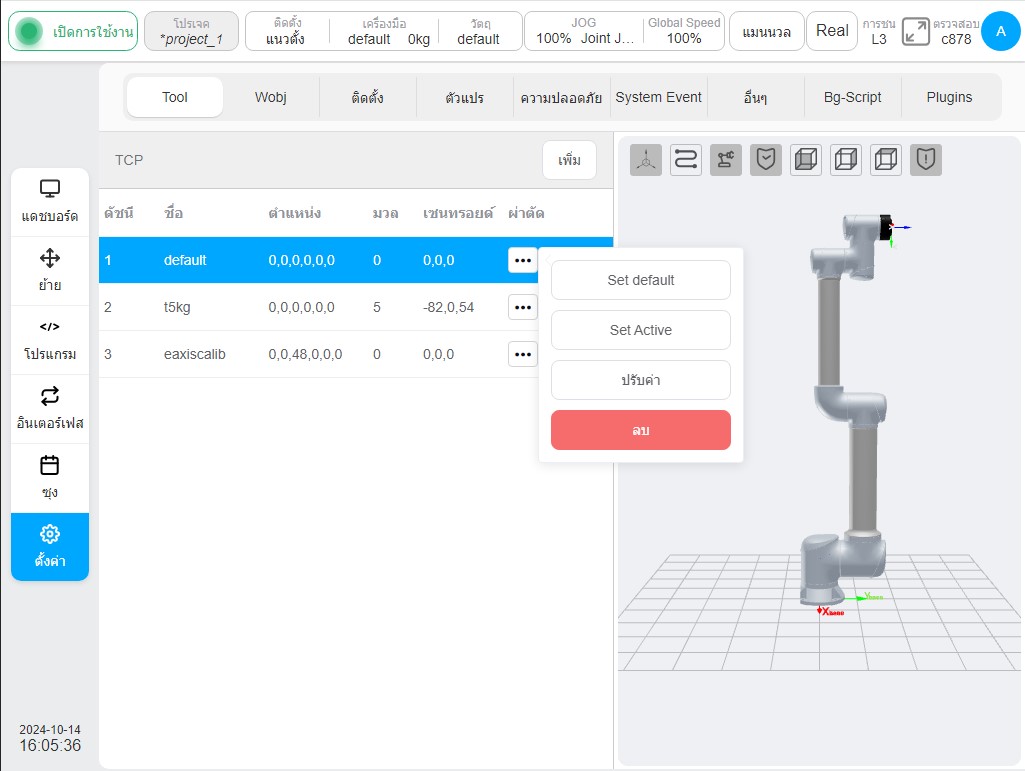Image resolution: width=1025 pixels, height=771 pixels.
Task: Open the JOG and Global Speed panel
Action: [624, 31]
